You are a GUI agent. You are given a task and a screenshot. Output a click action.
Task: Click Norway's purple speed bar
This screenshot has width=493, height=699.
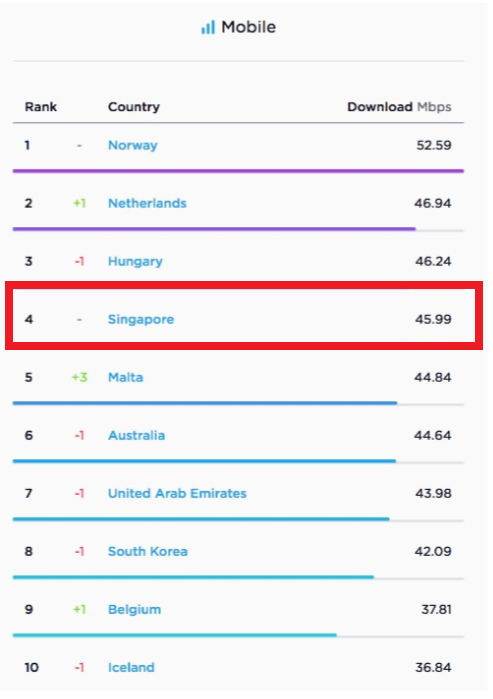238,171
